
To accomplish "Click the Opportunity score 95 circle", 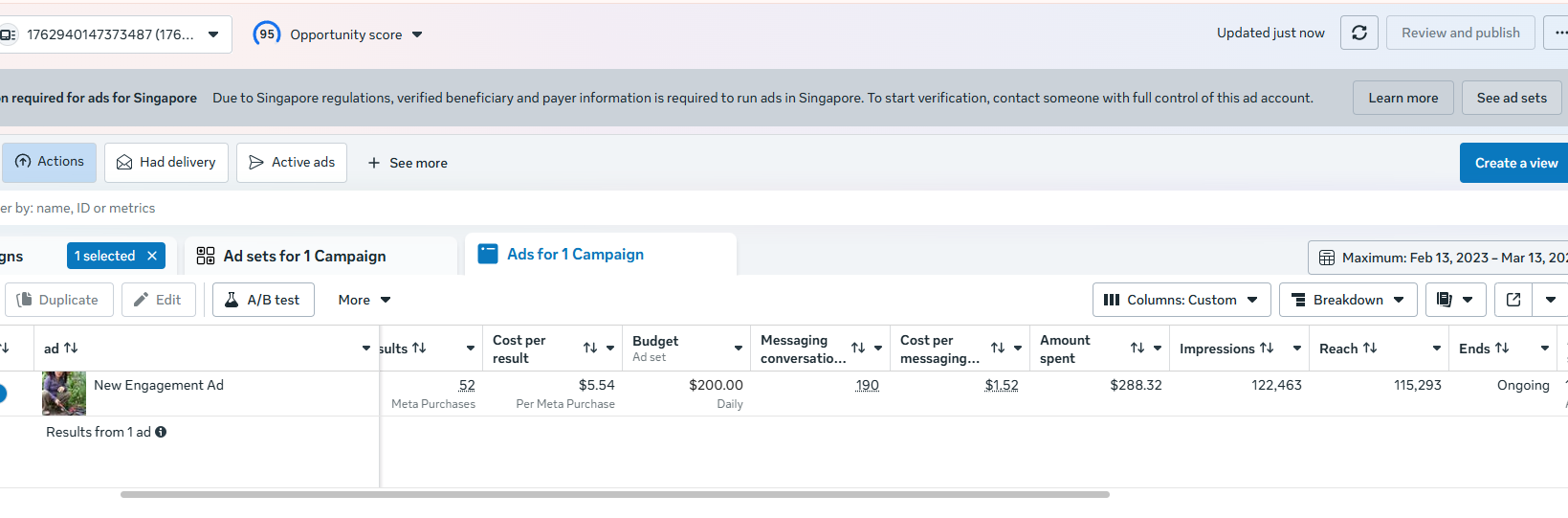I will 266,34.
